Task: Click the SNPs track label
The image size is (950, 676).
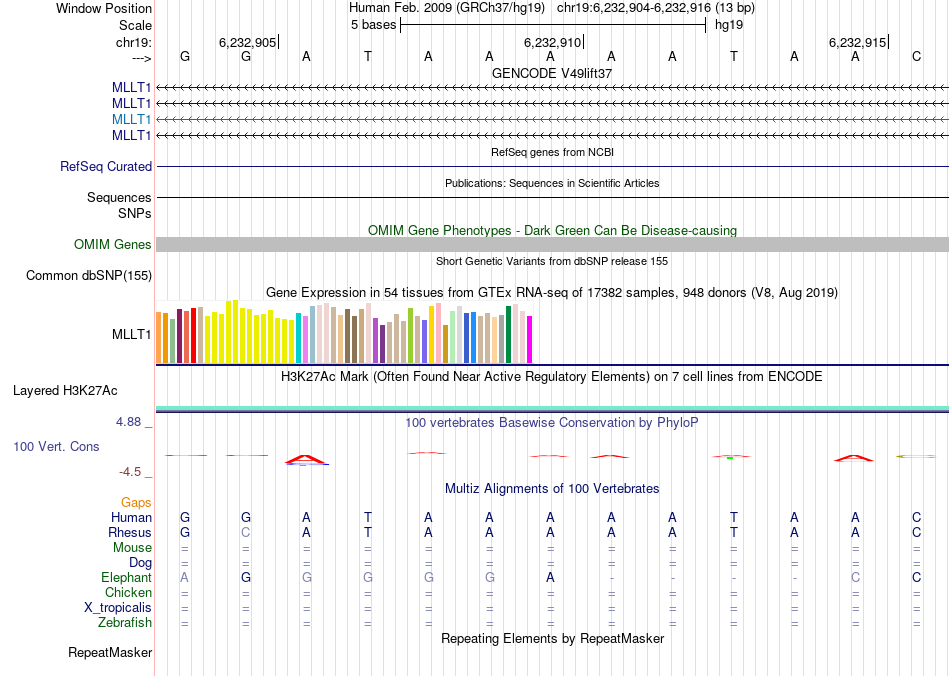Action: (135, 213)
